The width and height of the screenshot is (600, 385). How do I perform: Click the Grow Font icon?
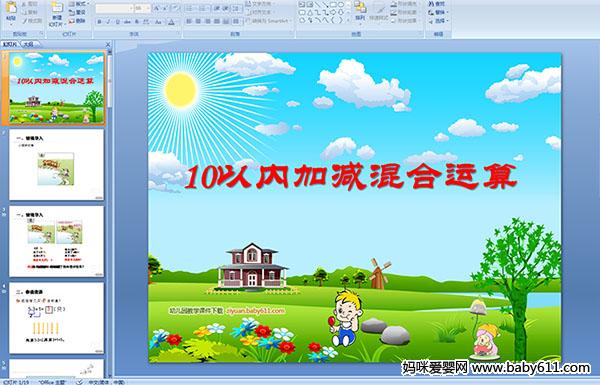(157, 8)
